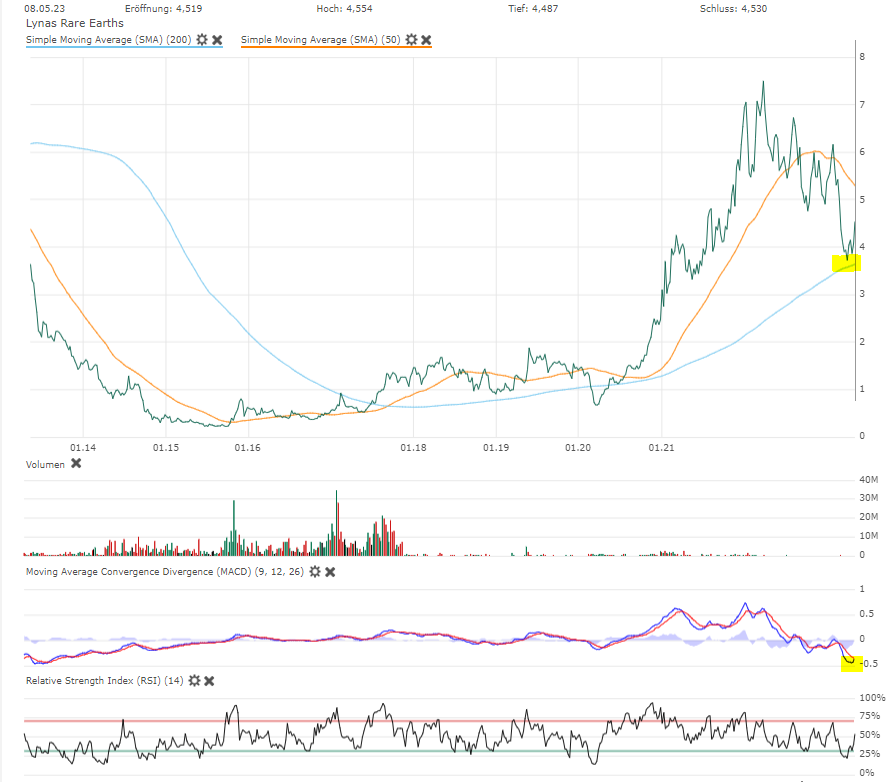Screen dimensions: 894x782
Task: Open MACD indicator settings gear
Action: [x=315, y=571]
